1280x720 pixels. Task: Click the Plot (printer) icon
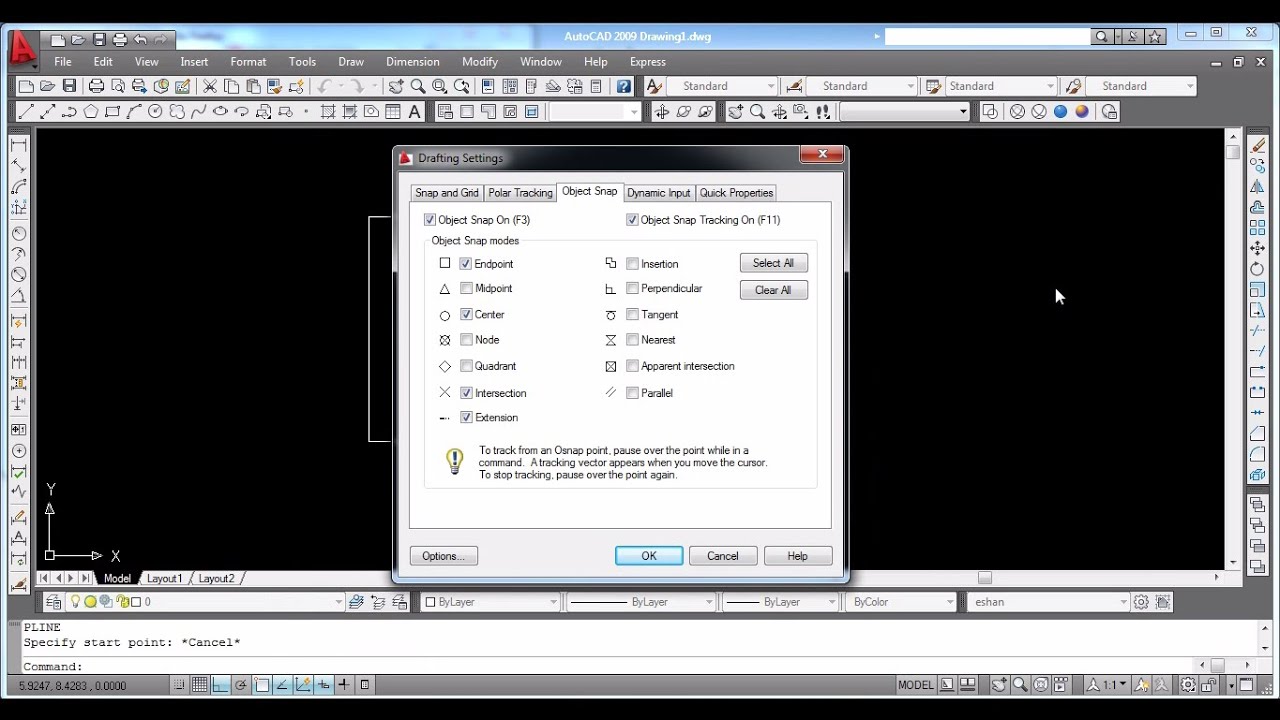coord(97,86)
